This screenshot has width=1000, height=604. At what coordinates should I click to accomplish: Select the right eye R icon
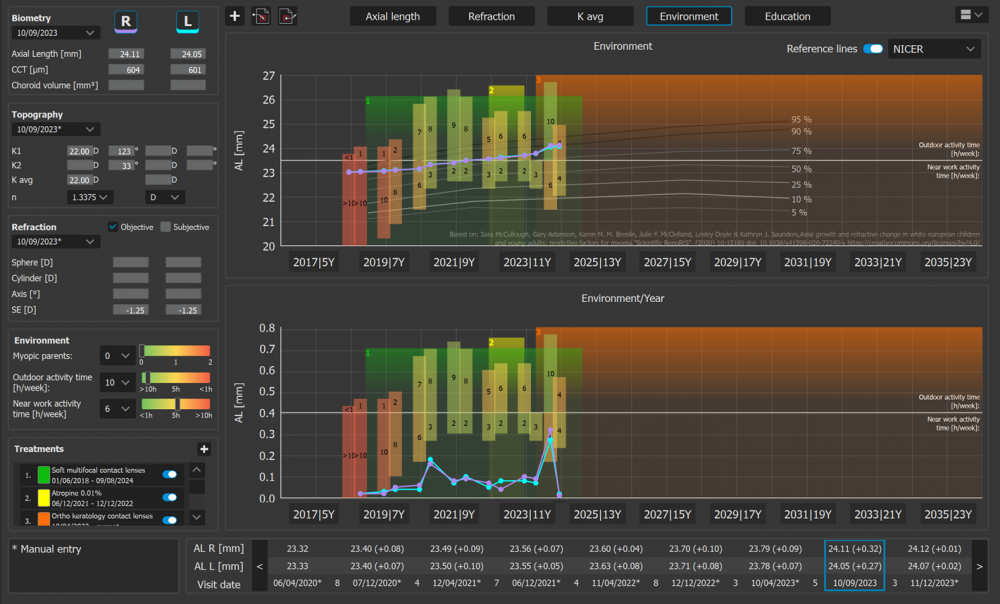click(x=126, y=22)
